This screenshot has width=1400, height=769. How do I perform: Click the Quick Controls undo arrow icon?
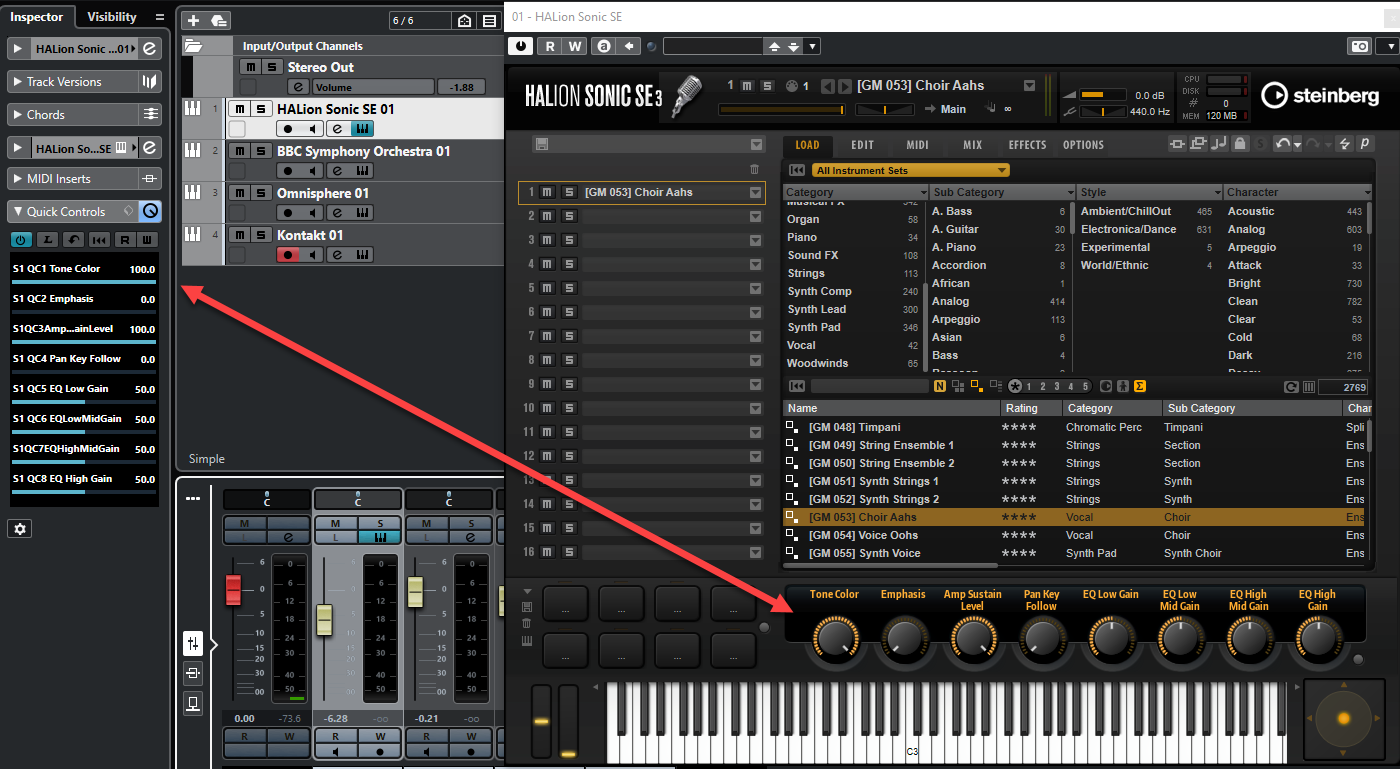tap(72, 240)
